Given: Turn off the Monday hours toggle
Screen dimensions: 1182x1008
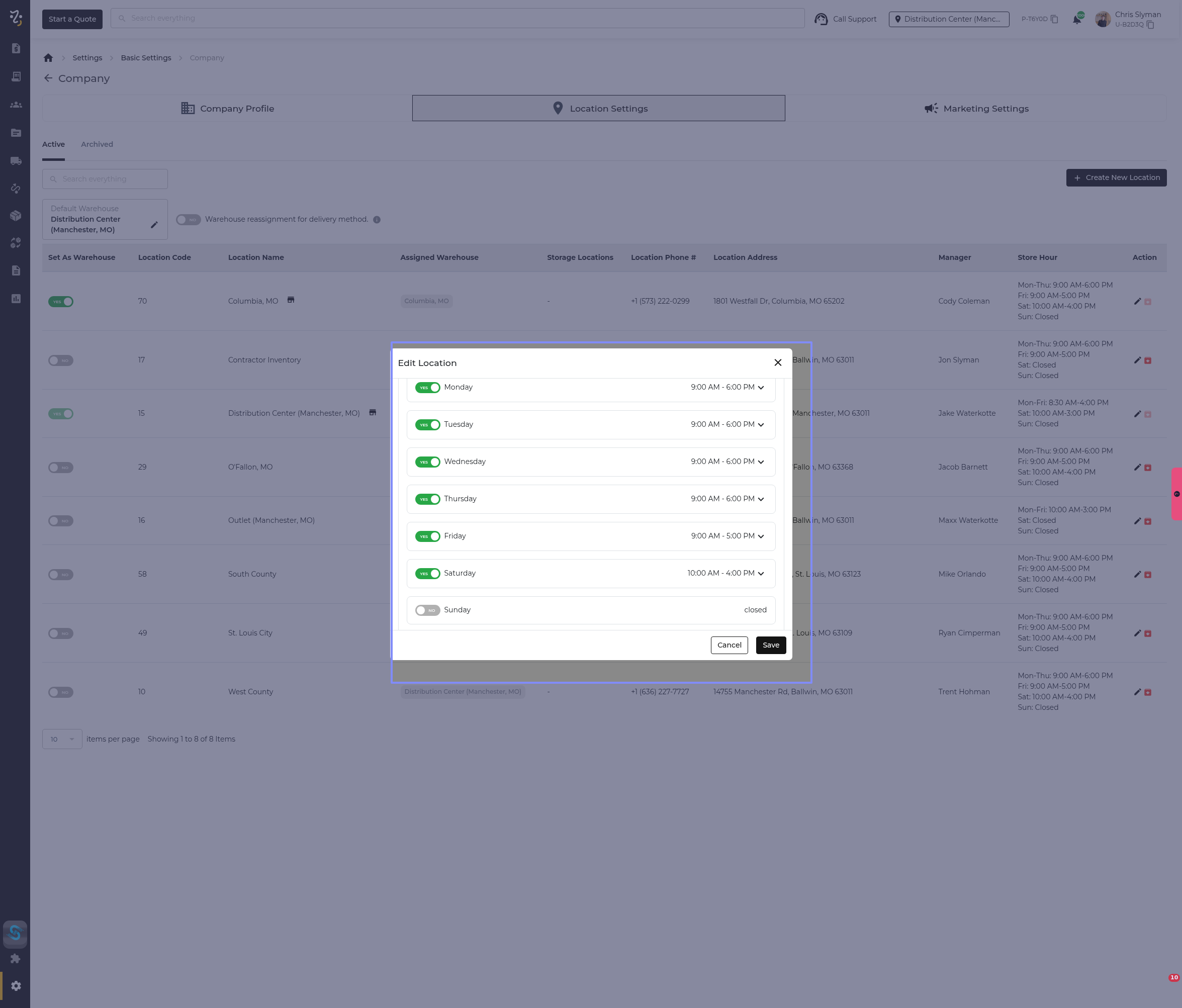Looking at the screenshot, I should (x=427, y=387).
